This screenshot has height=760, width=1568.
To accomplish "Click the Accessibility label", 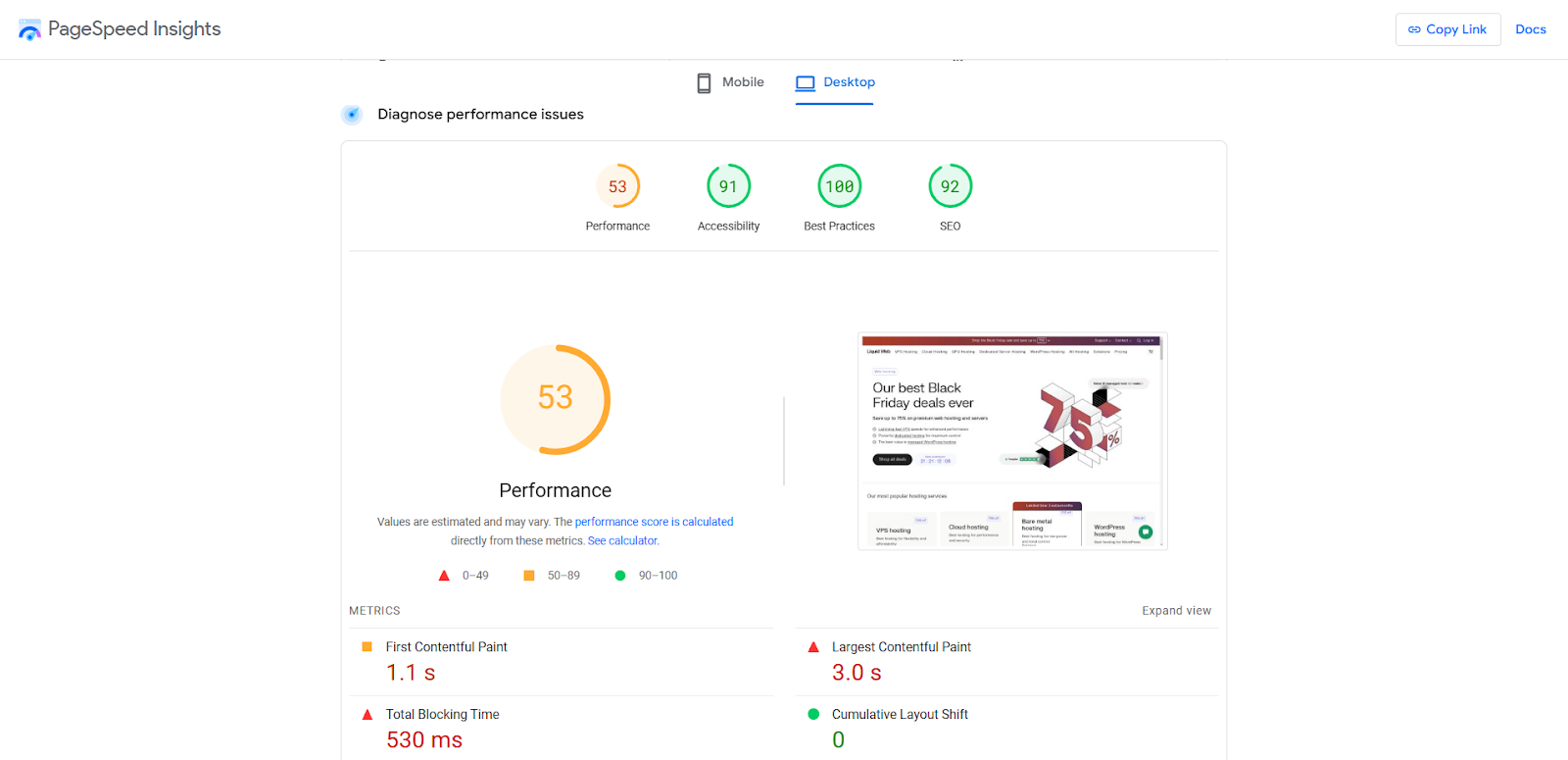I will pos(728,227).
